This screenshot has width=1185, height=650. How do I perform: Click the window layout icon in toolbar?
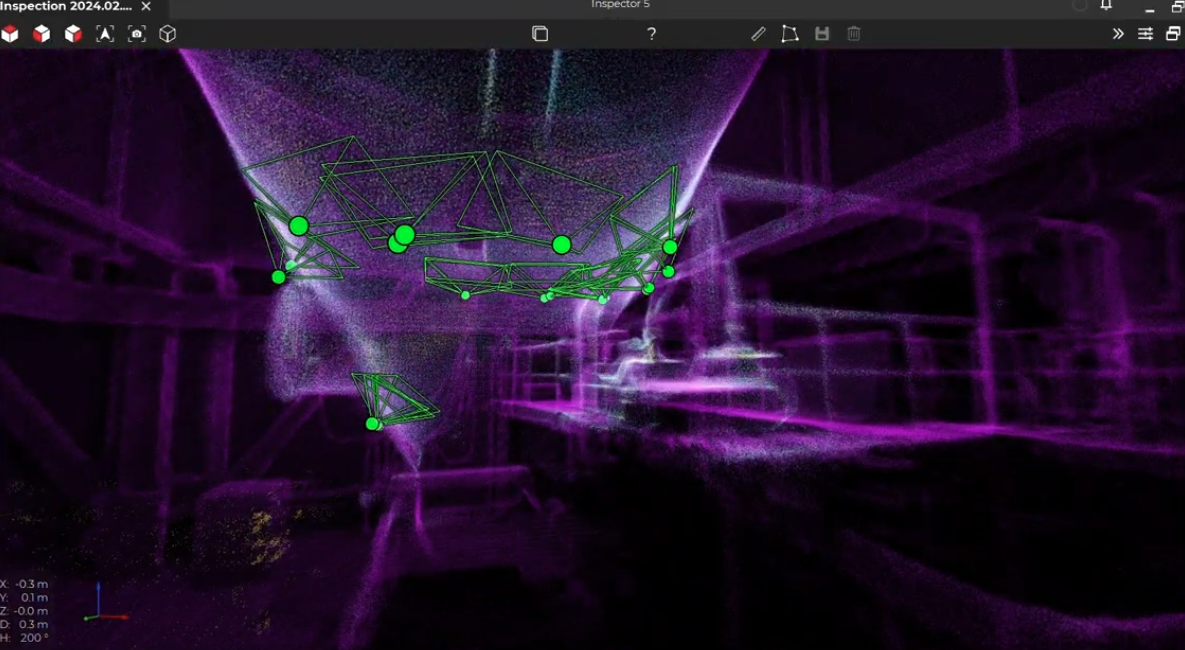click(x=1173, y=34)
